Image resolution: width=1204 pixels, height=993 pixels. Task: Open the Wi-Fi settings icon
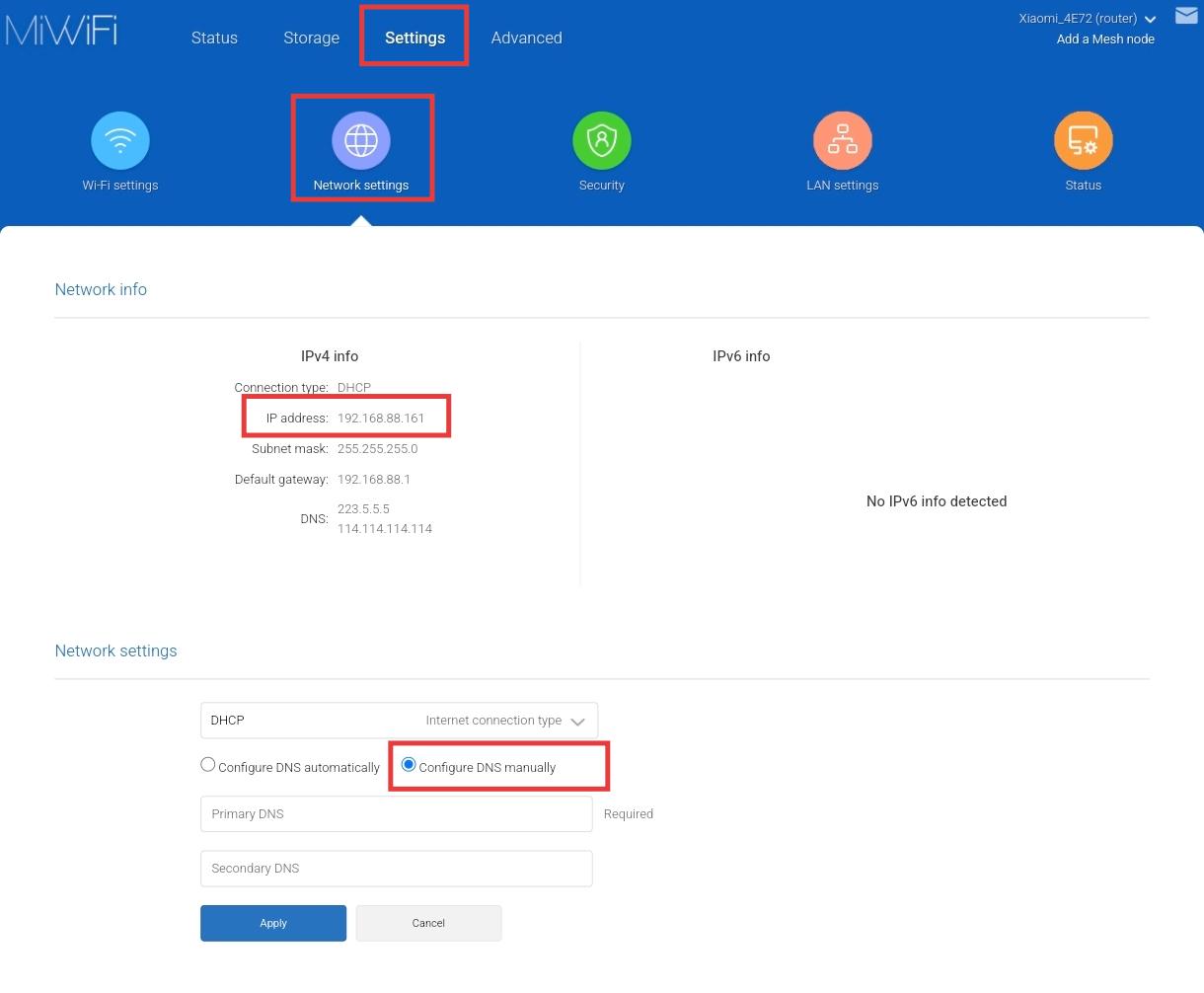coord(120,141)
